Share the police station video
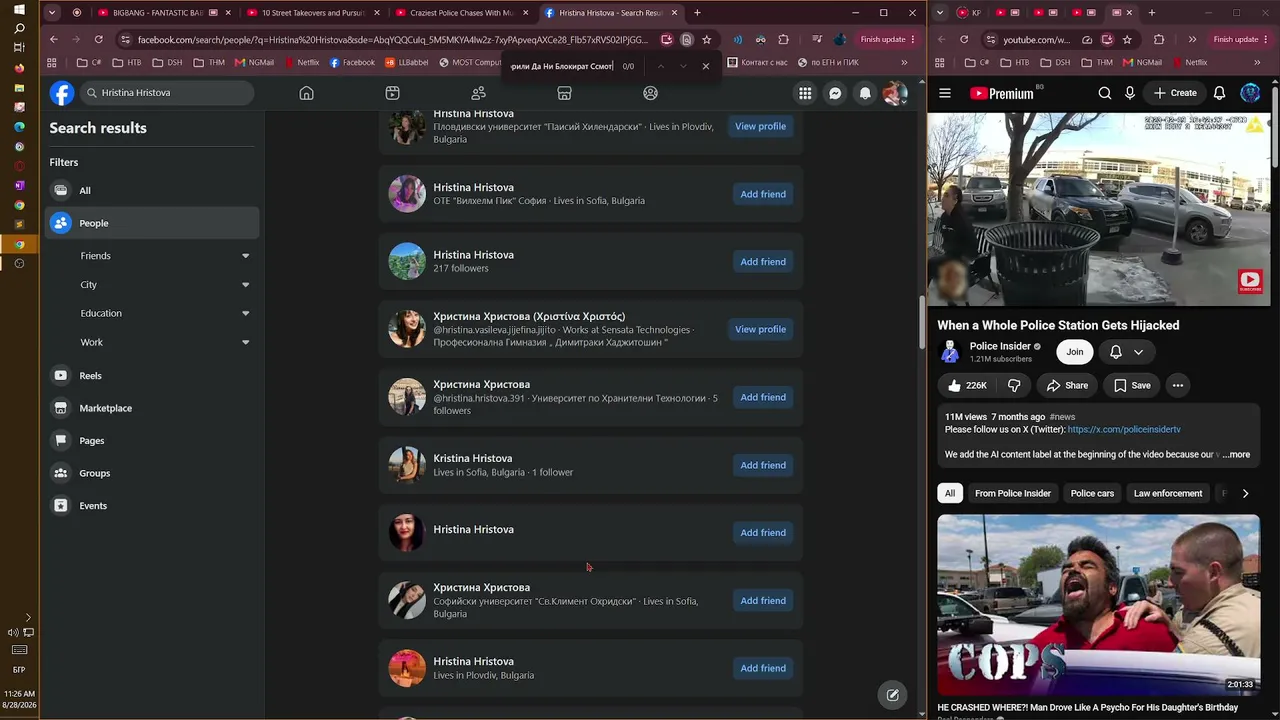Viewport: 1280px width, 720px height. [1066, 385]
